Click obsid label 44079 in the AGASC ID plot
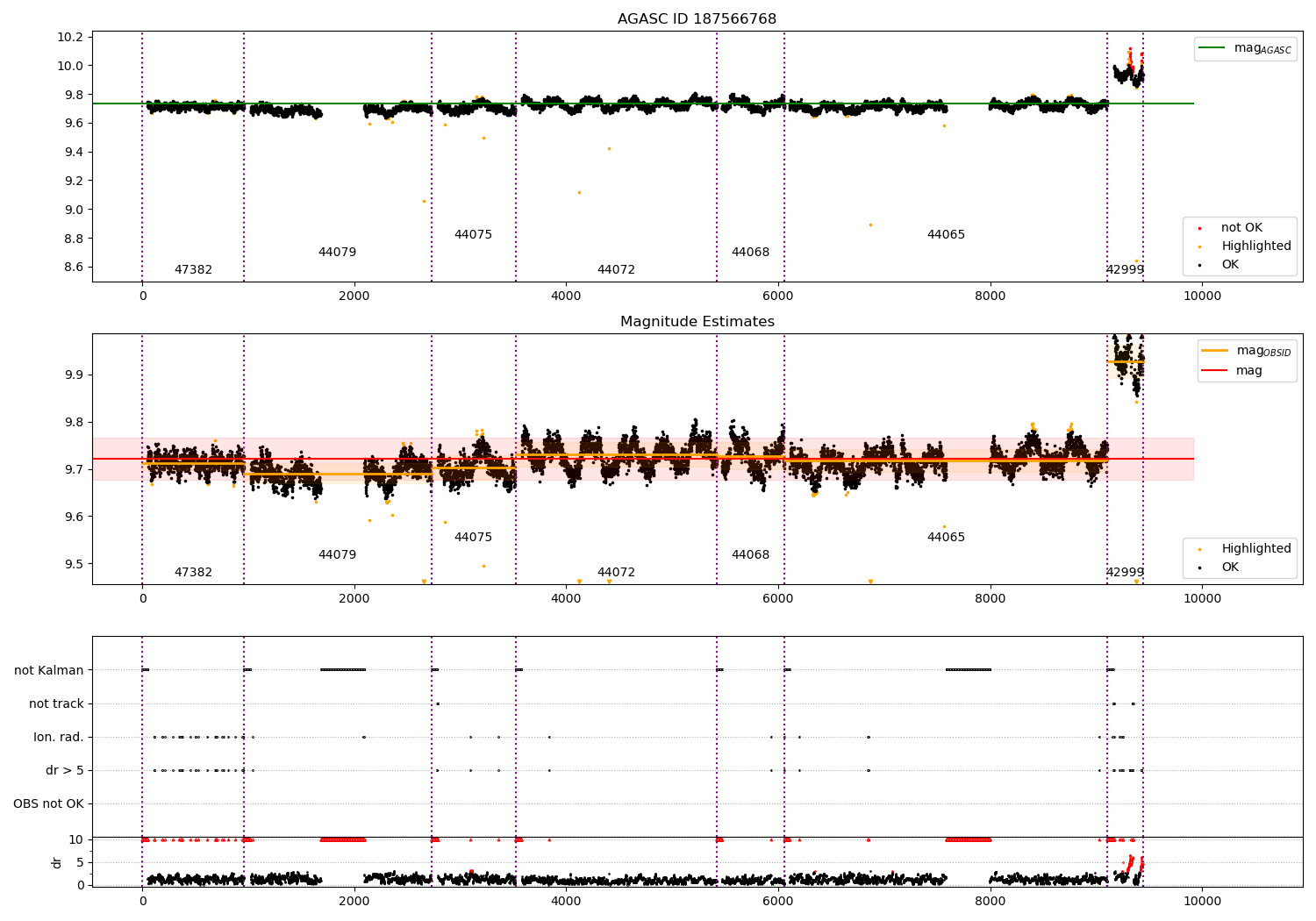The image size is (1316, 921). point(337,253)
